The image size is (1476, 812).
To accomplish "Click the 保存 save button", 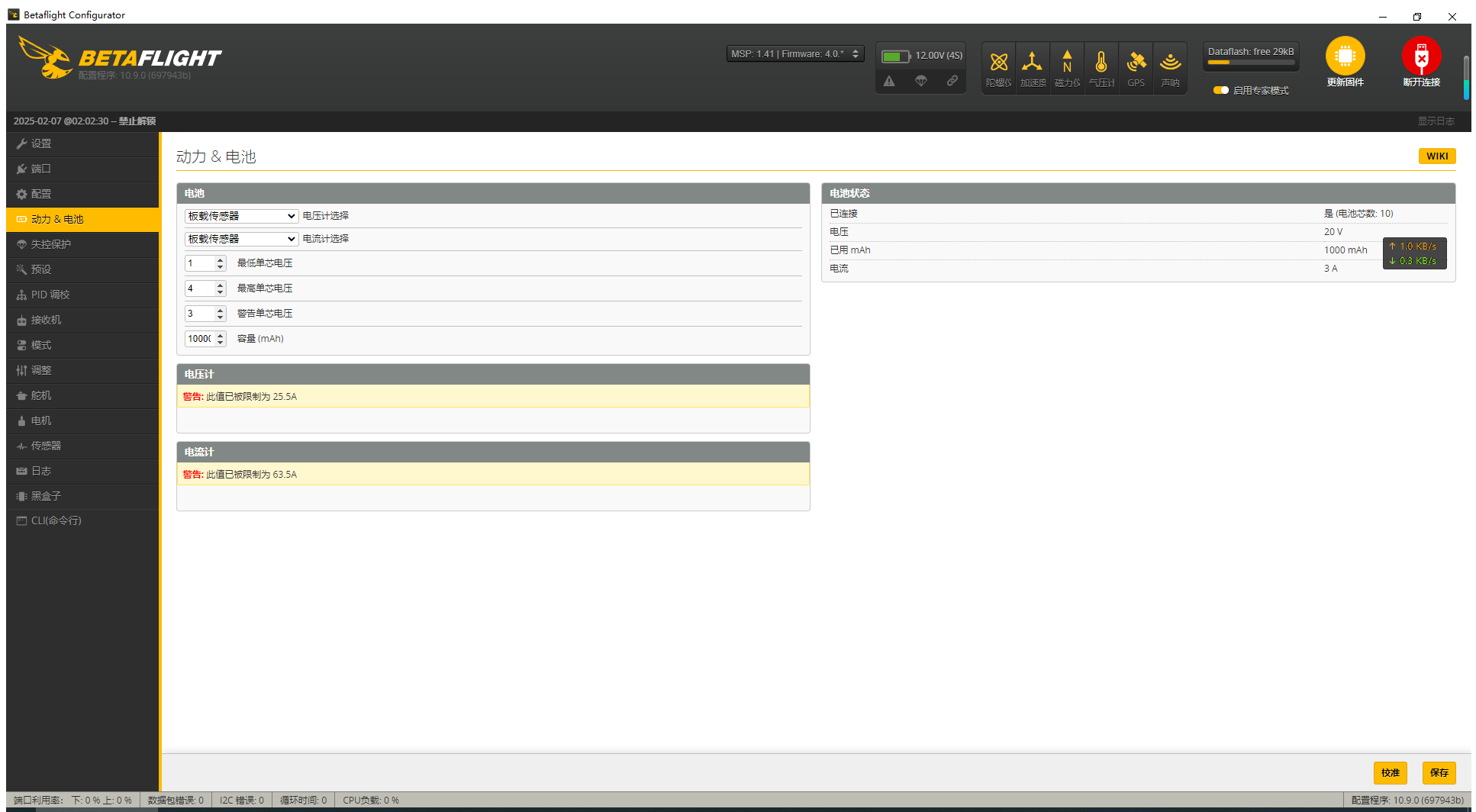I will (x=1439, y=772).
